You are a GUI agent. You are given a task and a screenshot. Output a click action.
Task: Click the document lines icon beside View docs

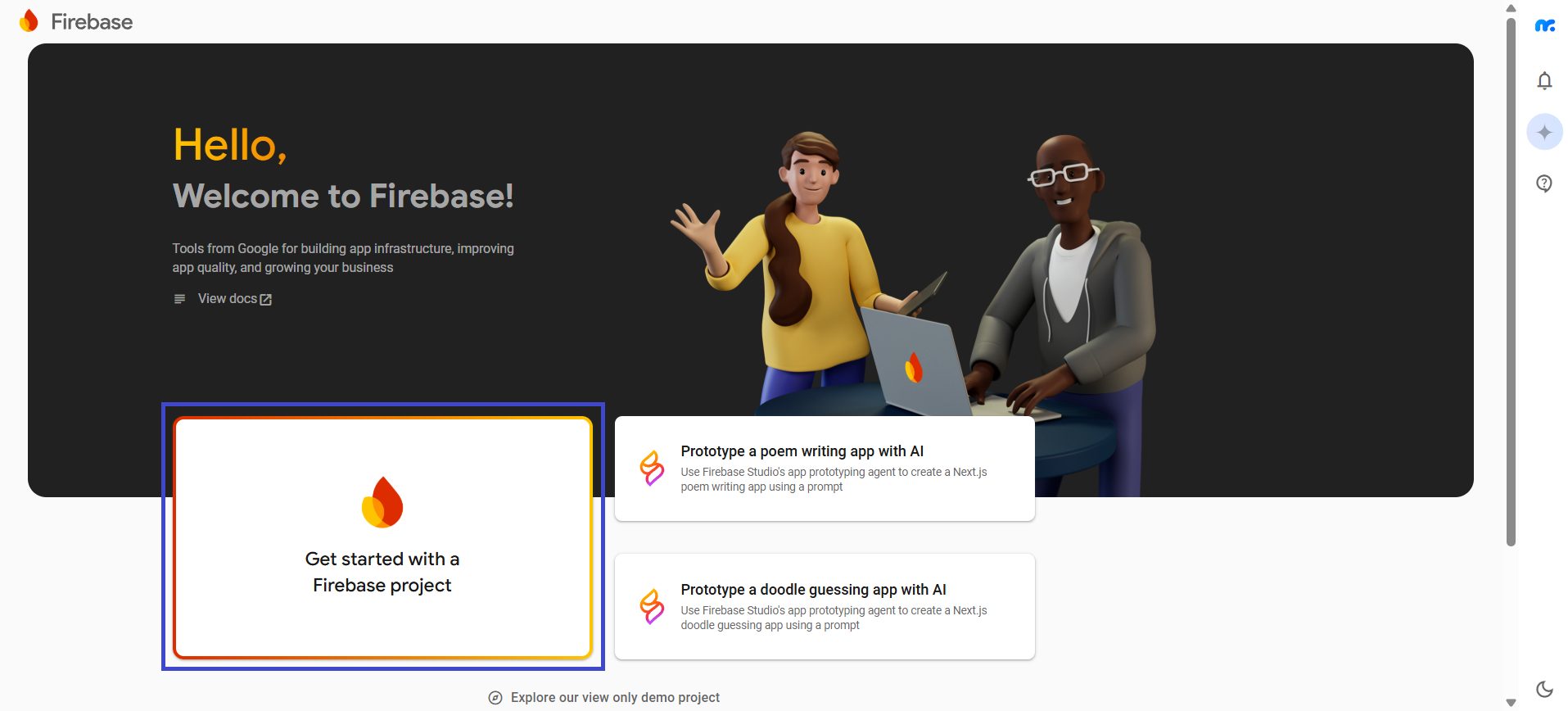179,299
